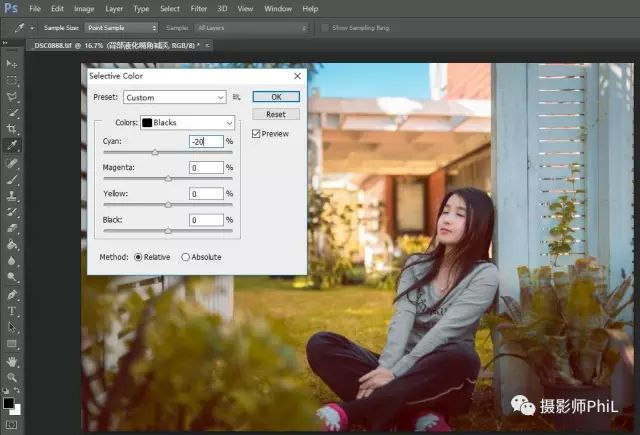
Task: Toggle Show Sampling Ring checkbox
Action: point(325,28)
